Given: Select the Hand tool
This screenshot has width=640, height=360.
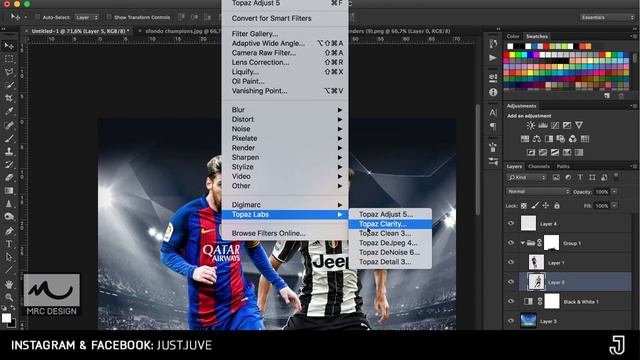Looking at the screenshot, I should [9, 284].
